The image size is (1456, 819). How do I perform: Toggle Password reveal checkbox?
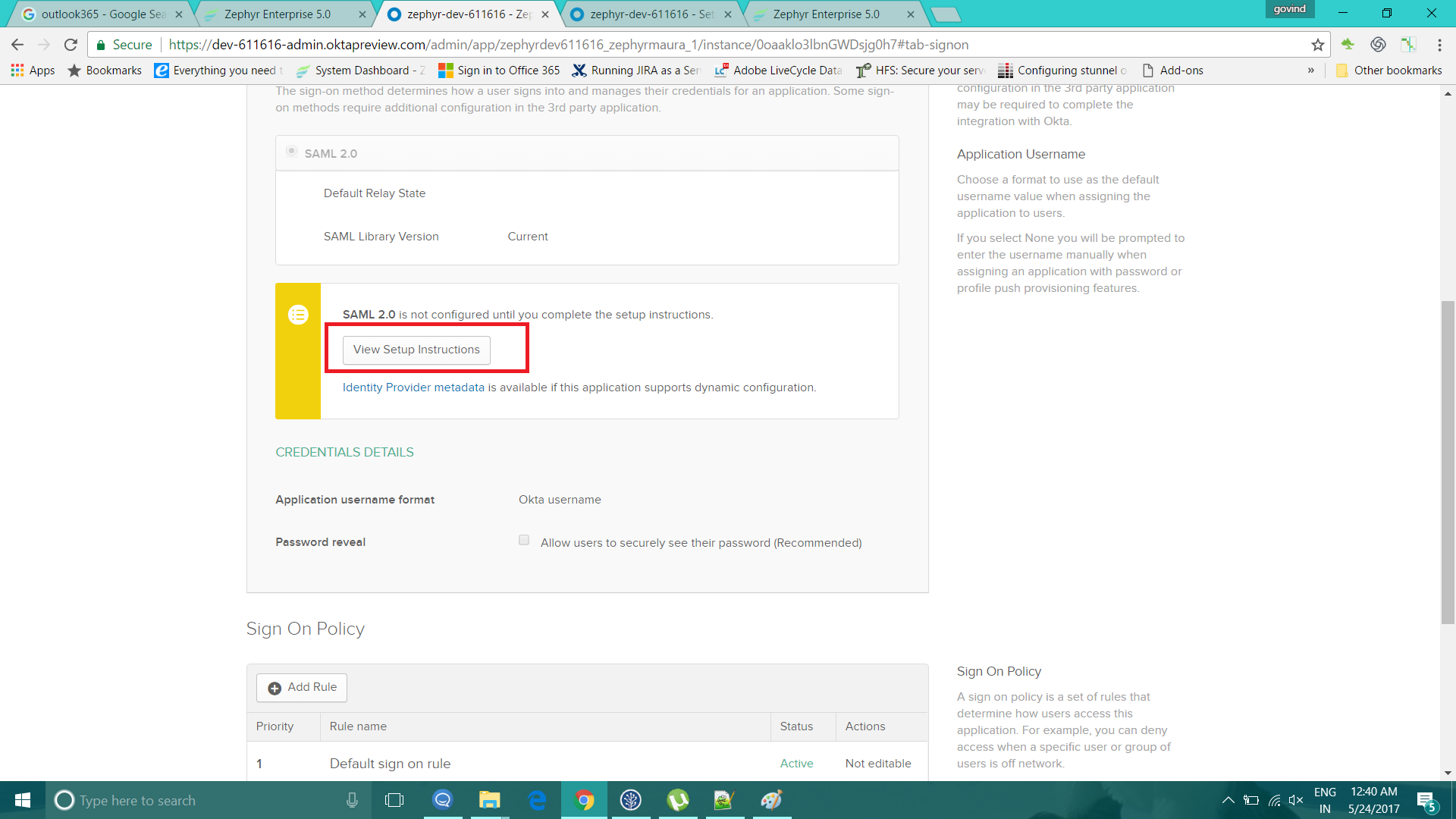(524, 540)
